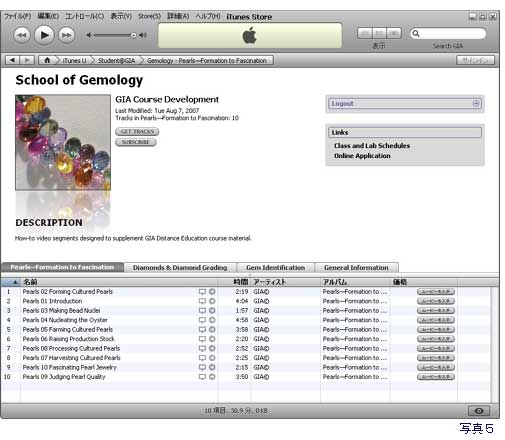This screenshot has width=505, height=440.
Task: Click round arrow icon for Pearls 04 Nucleating
Action: (x=212, y=320)
